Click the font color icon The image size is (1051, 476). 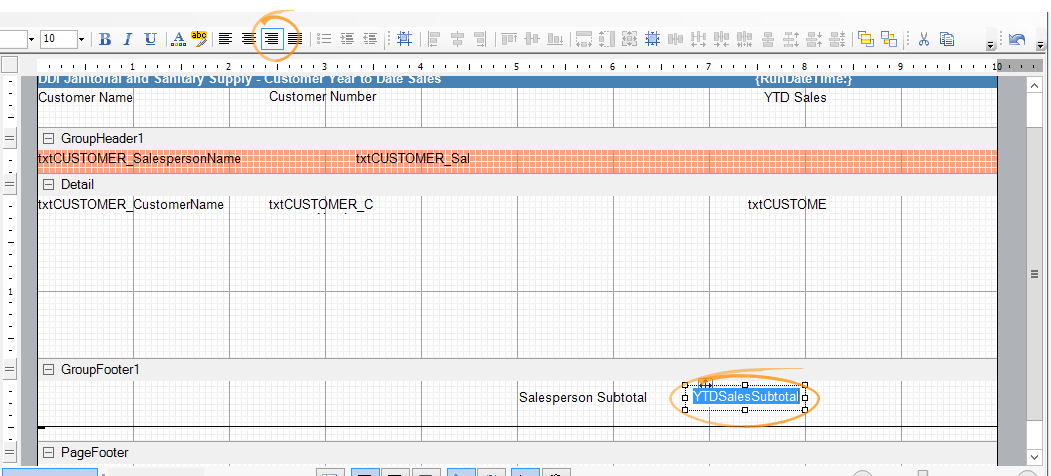click(178, 39)
